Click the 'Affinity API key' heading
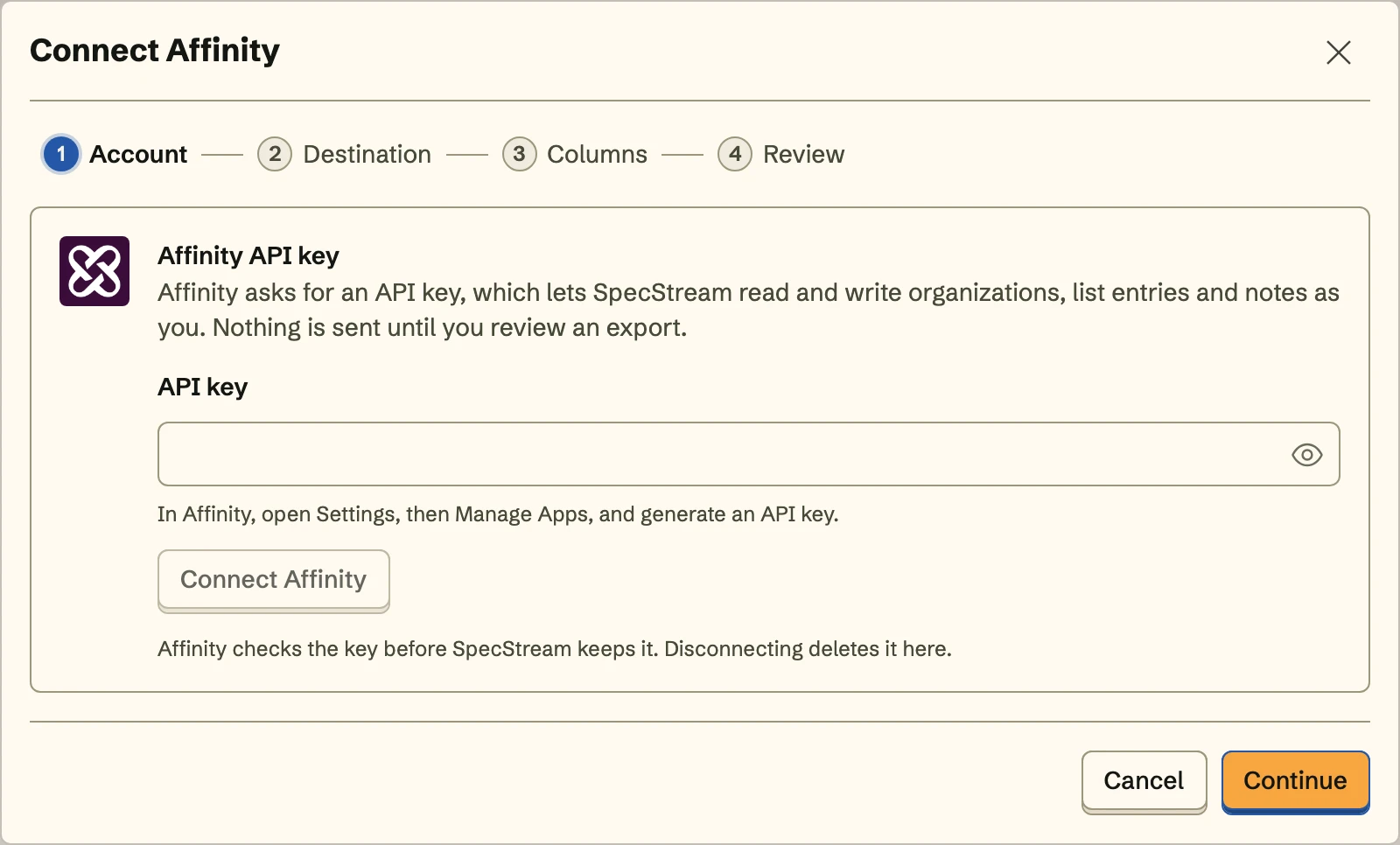This screenshot has height=845, width=1400. click(x=248, y=255)
